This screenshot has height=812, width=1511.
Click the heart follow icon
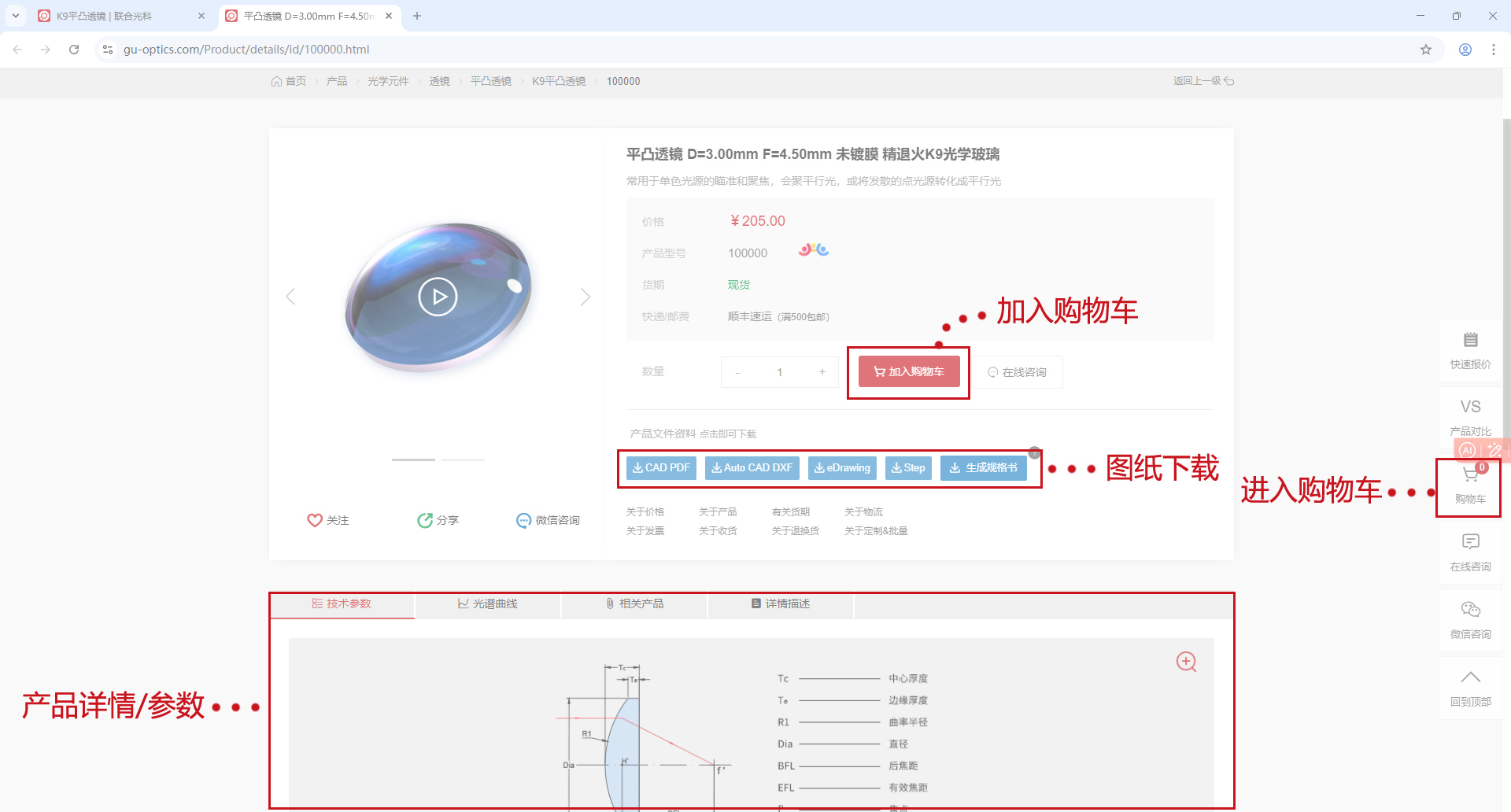315,520
